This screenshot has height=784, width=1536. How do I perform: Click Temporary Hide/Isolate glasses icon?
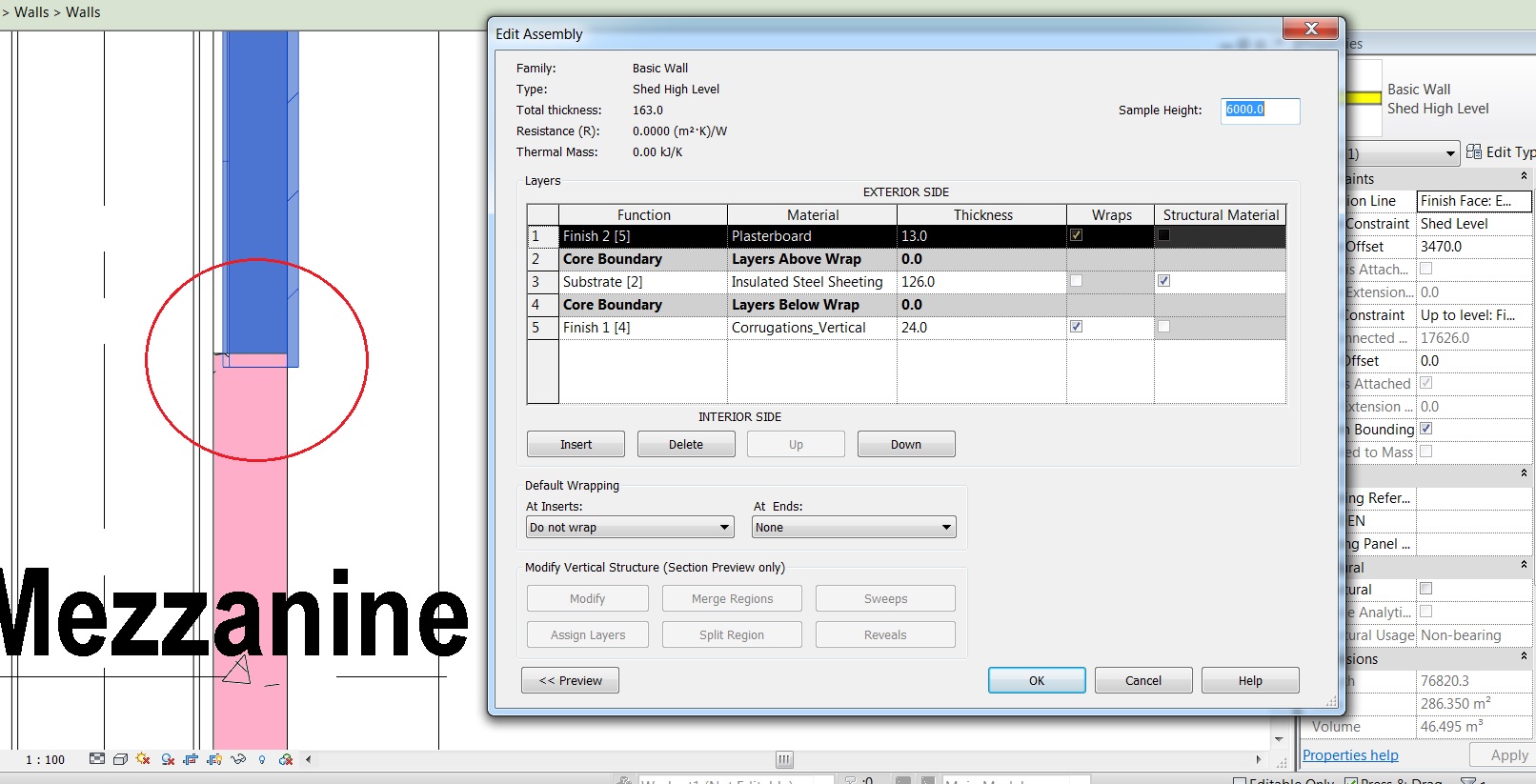coord(238,759)
